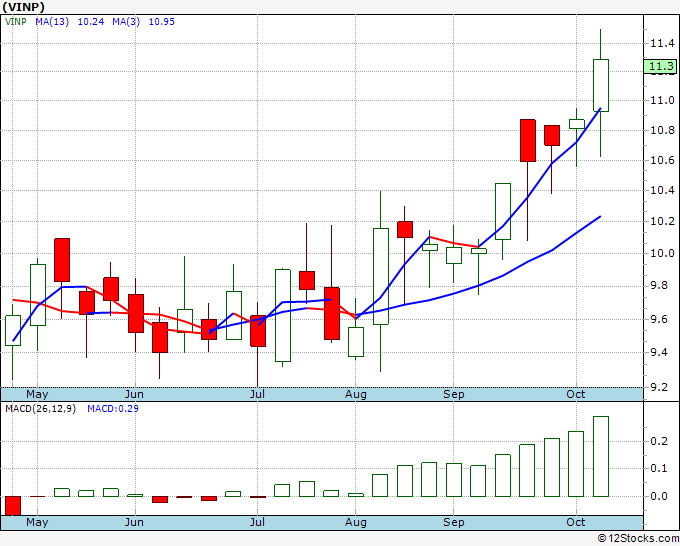
Task: Click the large red MACD bar at far left
Action: [13, 506]
